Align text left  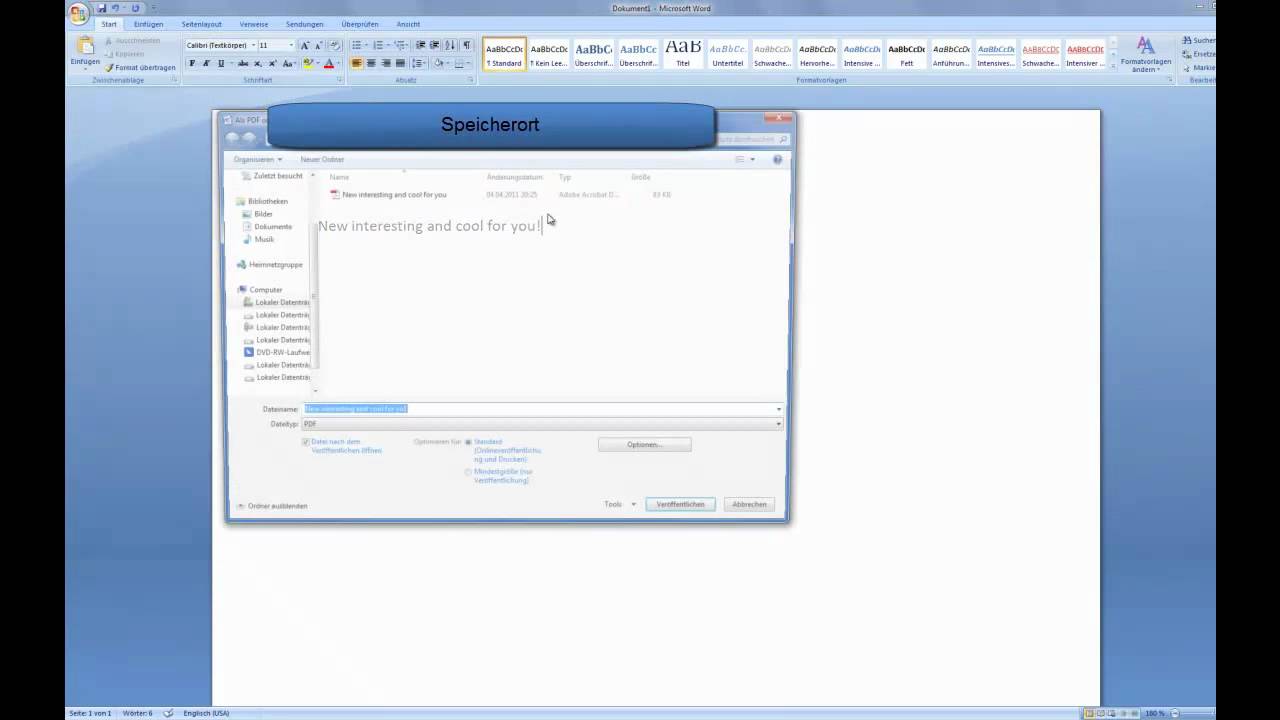tap(357, 63)
